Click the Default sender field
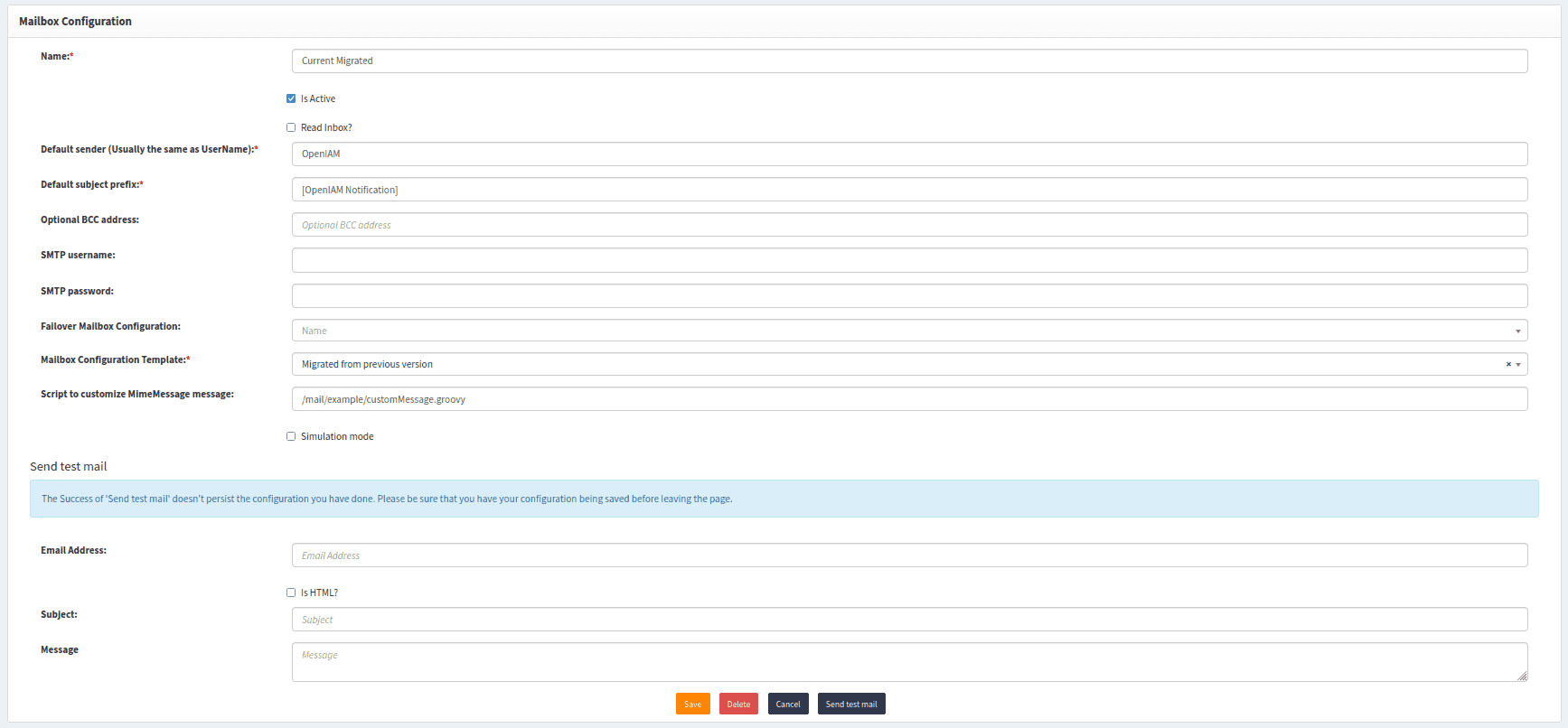 908,154
